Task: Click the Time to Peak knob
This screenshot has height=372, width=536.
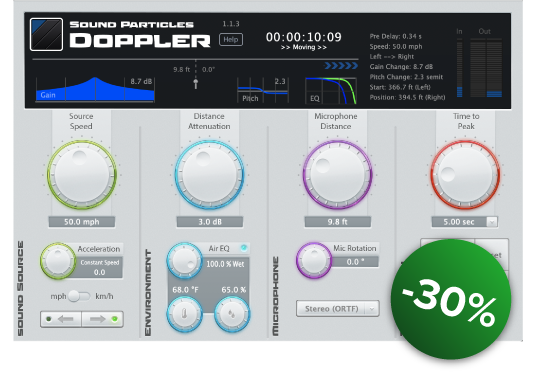Action: coord(465,175)
